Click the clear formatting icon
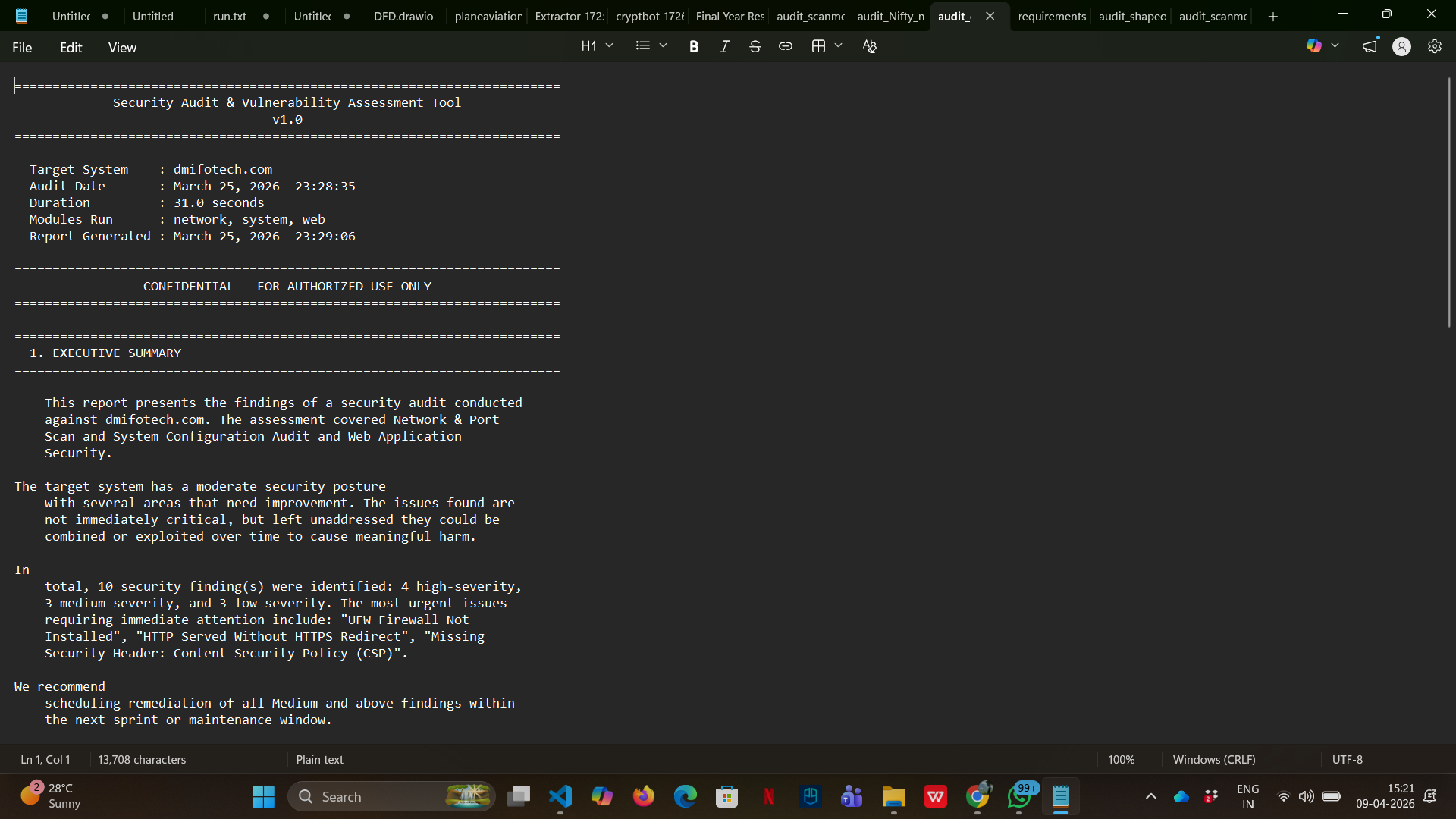Viewport: 1456px width, 819px height. [x=870, y=47]
